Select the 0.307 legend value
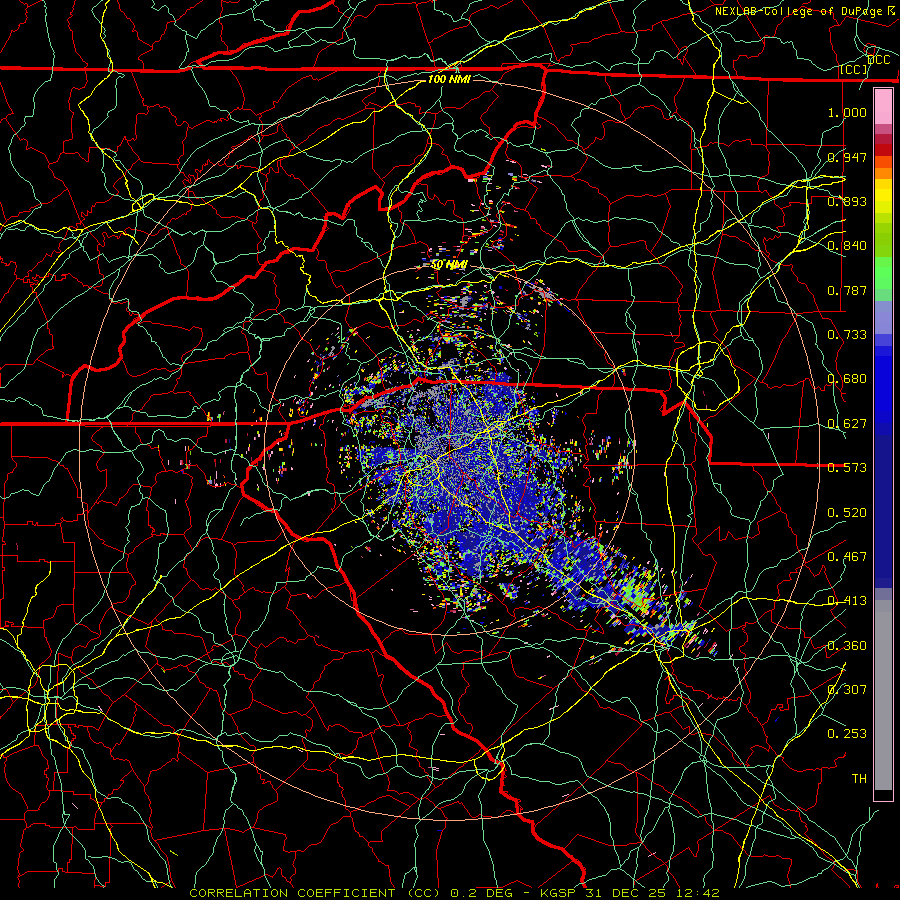The image size is (900, 900). [x=847, y=690]
